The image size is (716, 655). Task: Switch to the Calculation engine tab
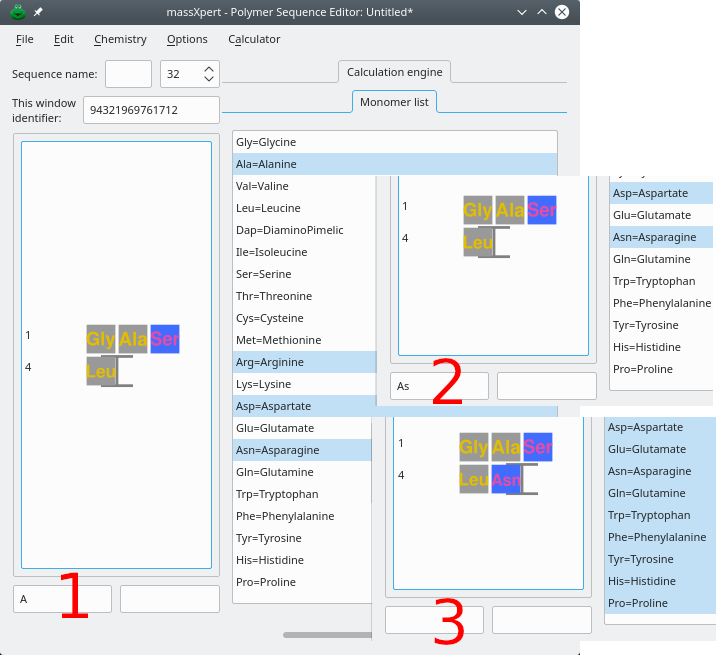[395, 72]
